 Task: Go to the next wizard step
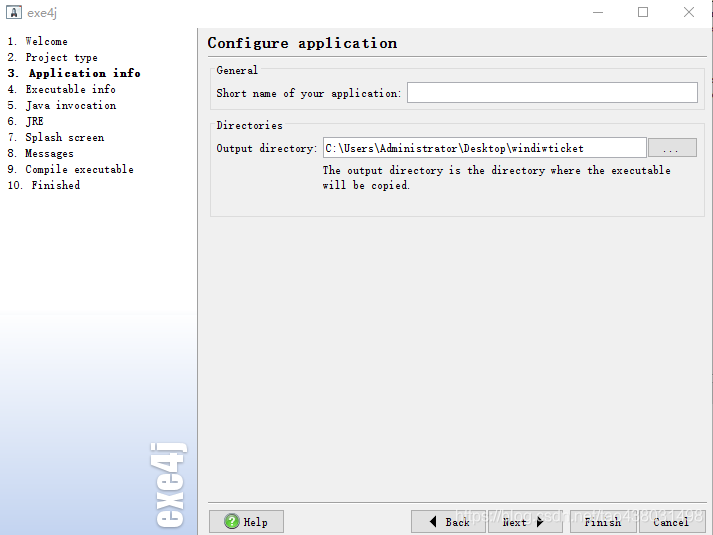click(525, 521)
